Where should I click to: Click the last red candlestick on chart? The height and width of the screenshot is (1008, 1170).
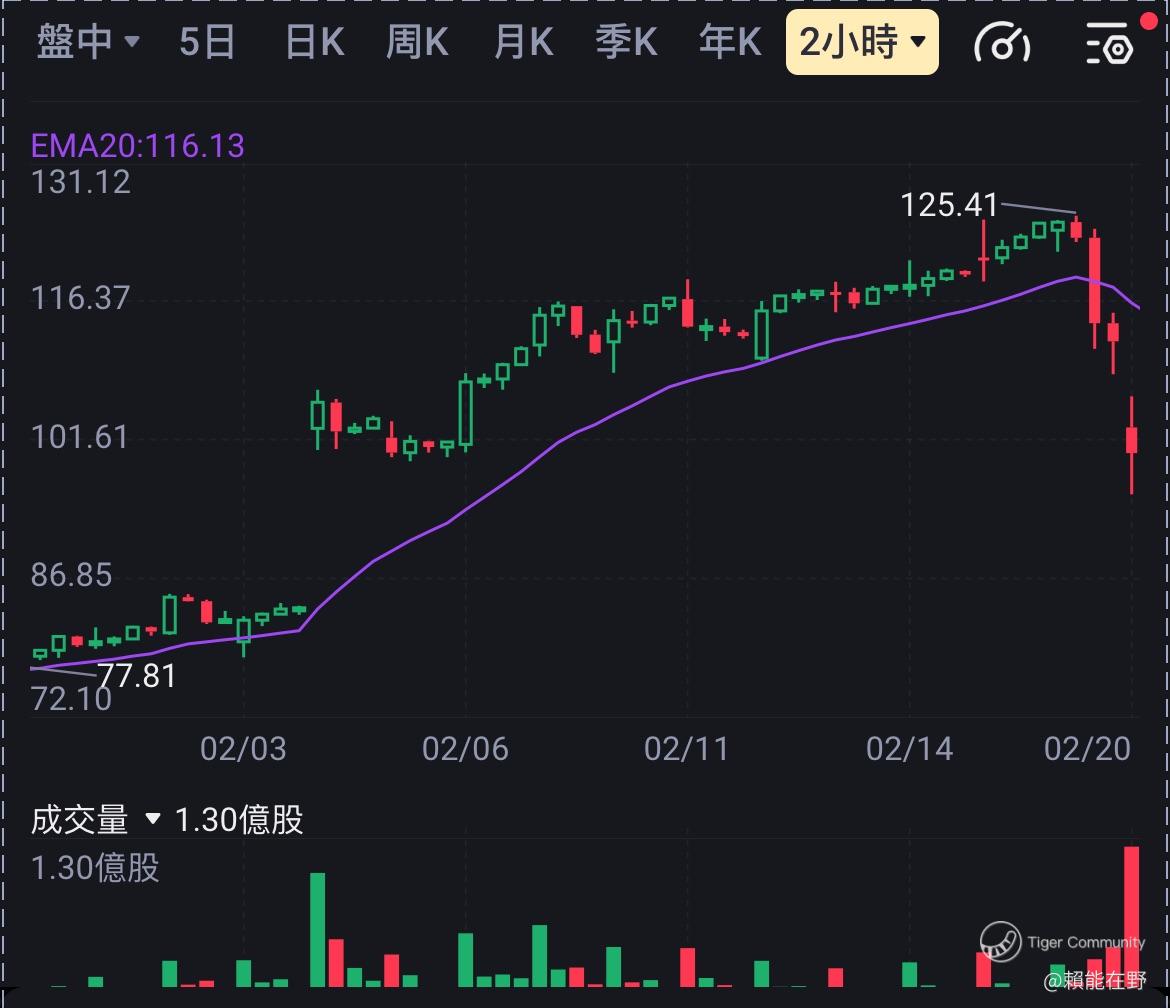(x=1132, y=445)
